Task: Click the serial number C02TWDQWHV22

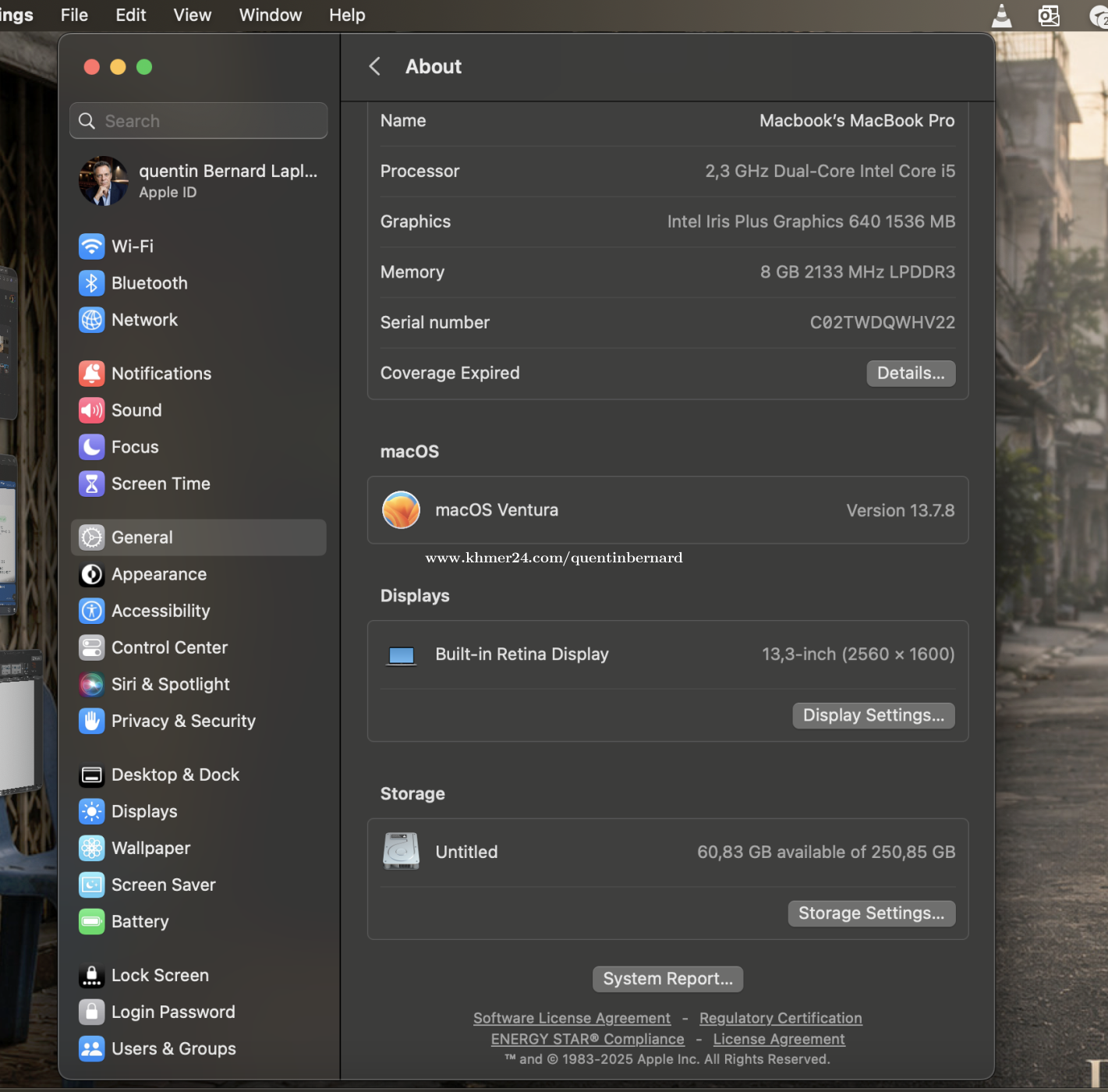Action: point(883,322)
